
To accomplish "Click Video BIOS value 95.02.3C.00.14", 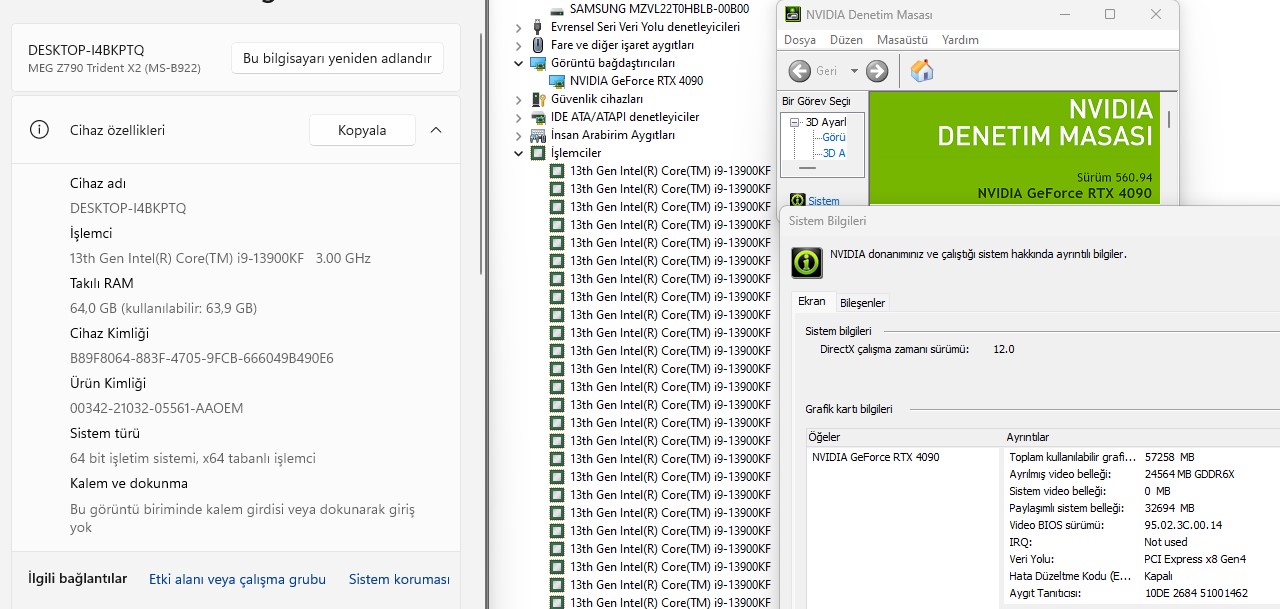I will click(1184, 525).
